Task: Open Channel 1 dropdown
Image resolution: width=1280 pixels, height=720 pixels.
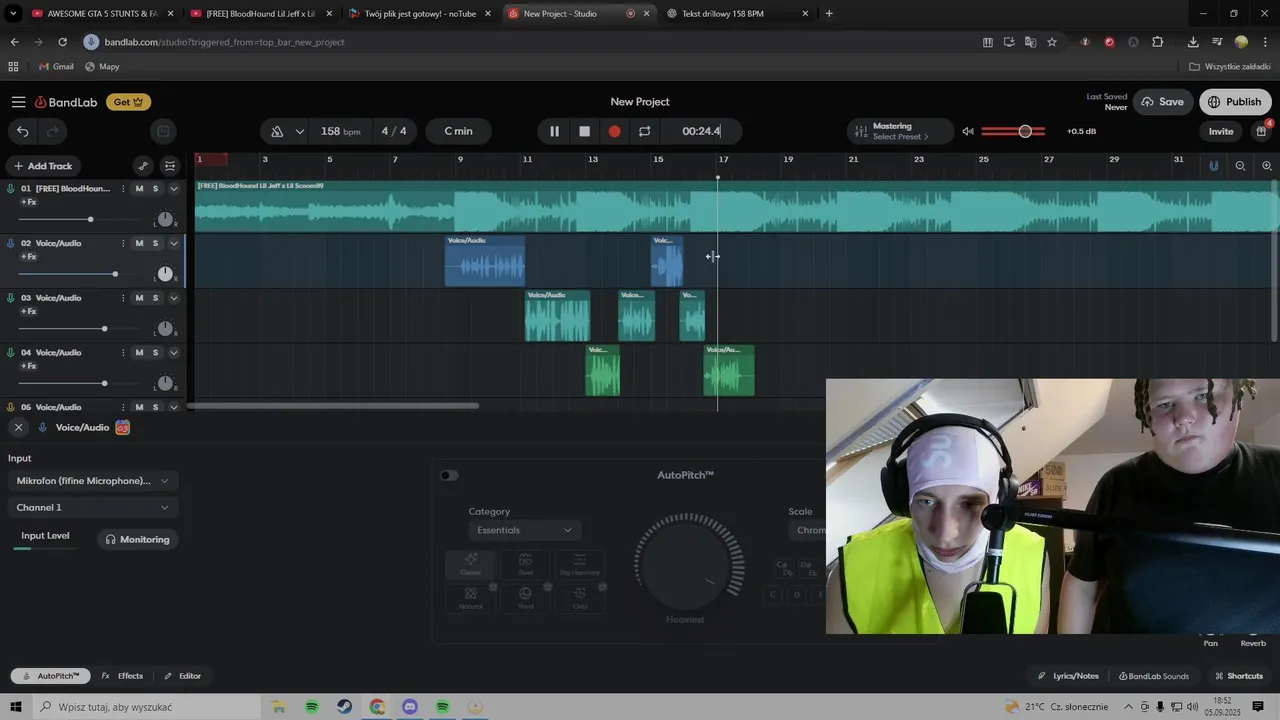Action: [x=93, y=508]
